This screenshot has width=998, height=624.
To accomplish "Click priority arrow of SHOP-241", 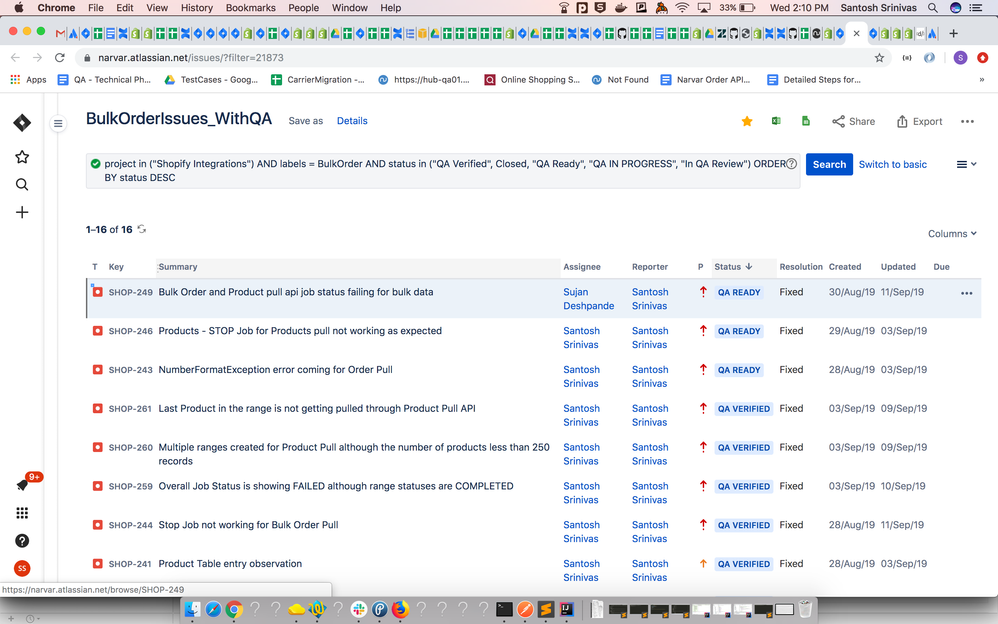I will (703, 564).
